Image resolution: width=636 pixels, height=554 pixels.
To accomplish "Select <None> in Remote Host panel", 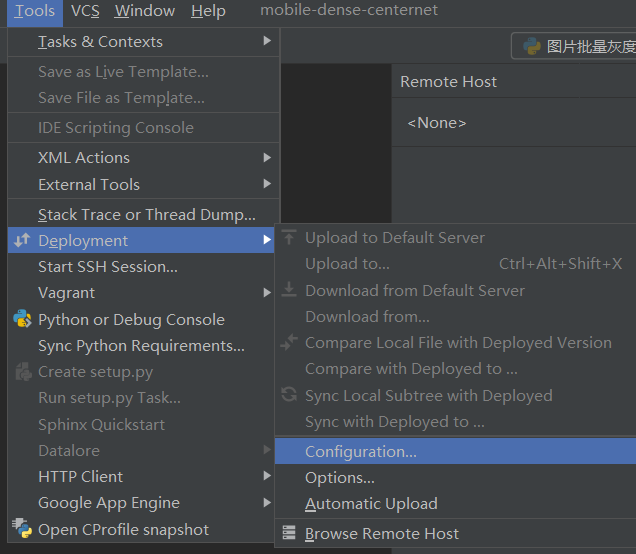I will (437, 122).
